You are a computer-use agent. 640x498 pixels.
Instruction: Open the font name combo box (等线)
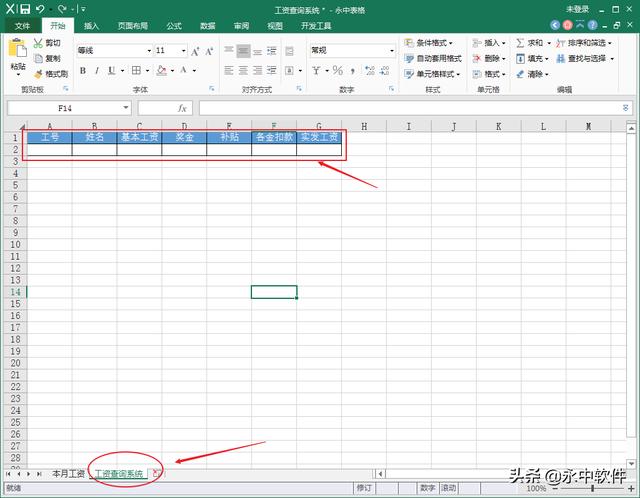[x=114, y=51]
